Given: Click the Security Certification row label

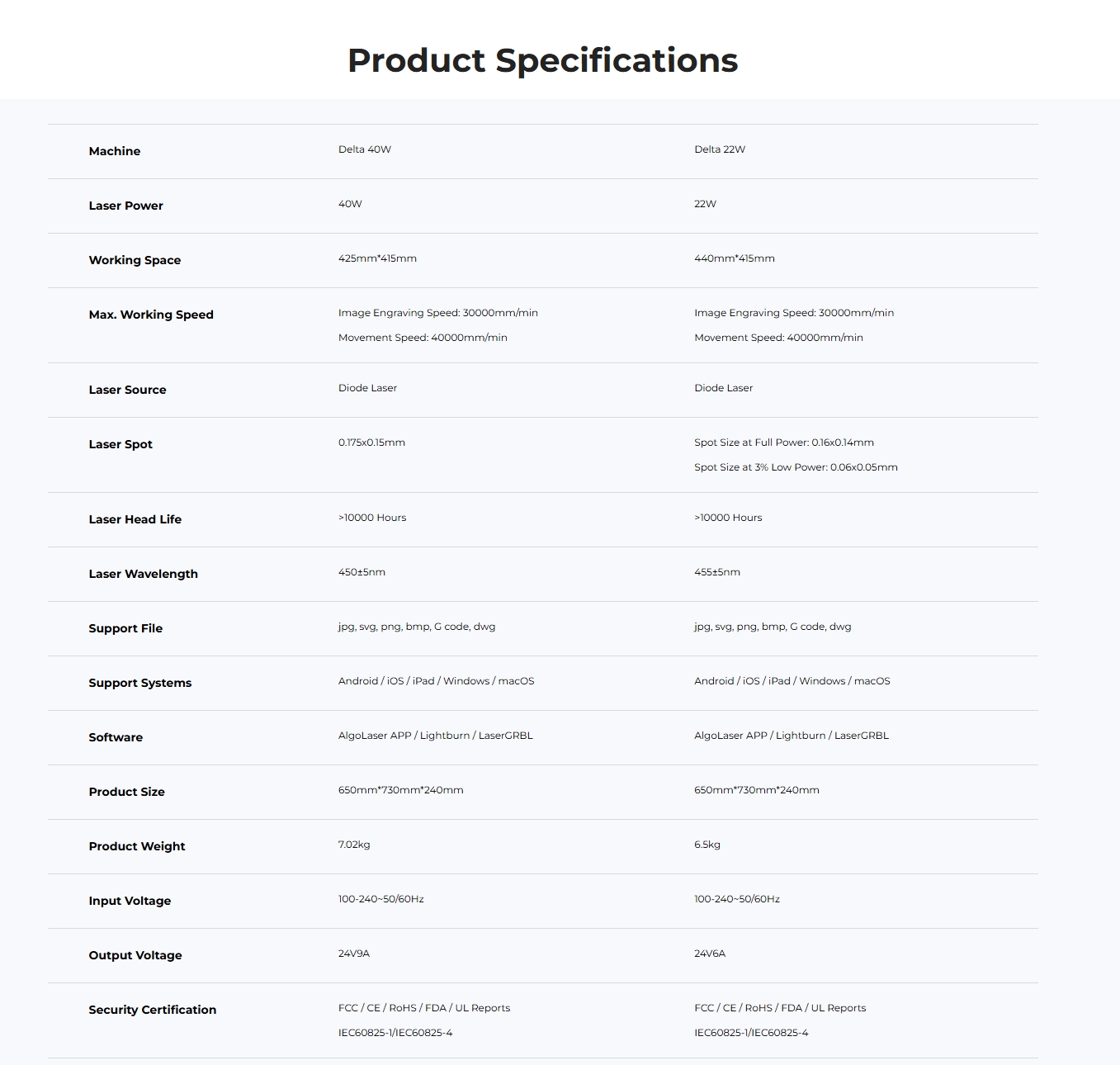Looking at the screenshot, I should pyautogui.click(x=153, y=1010).
